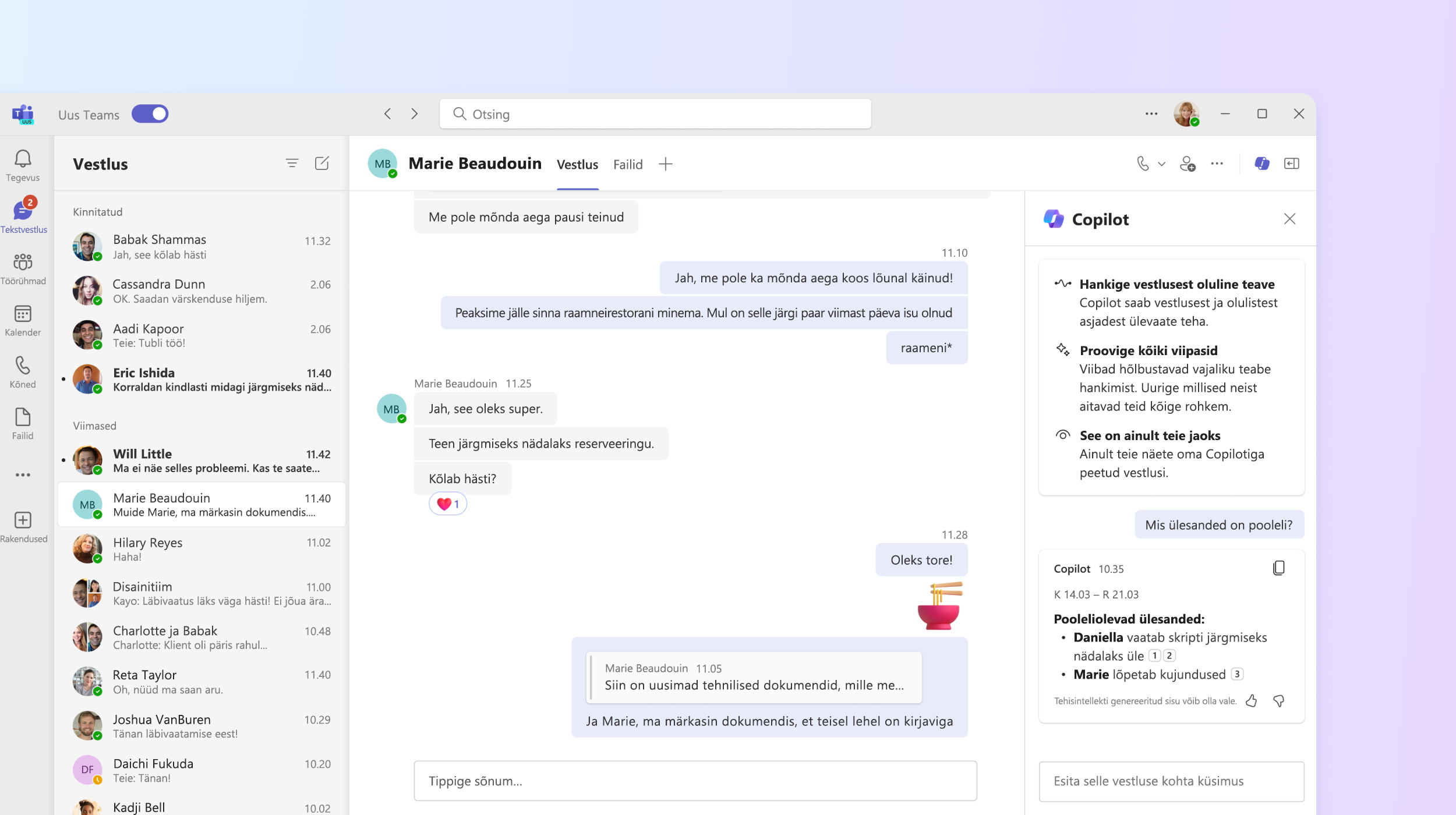The width and height of the screenshot is (1456, 815).
Task: Click quoted message from Marie Beaudouin 11.05
Action: coord(754,677)
